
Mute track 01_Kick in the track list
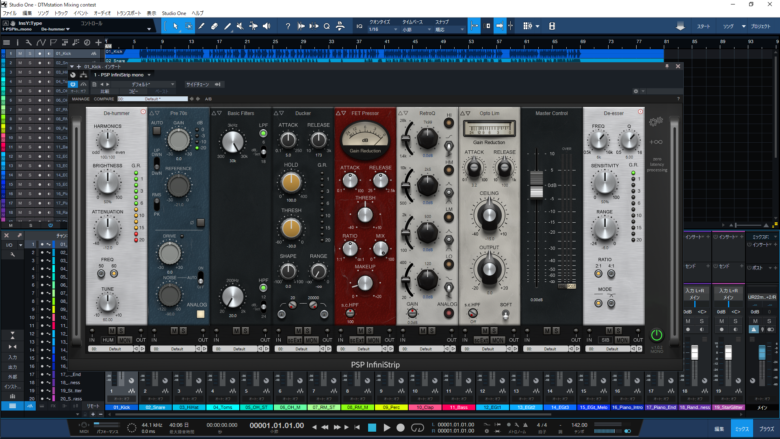point(20,53)
